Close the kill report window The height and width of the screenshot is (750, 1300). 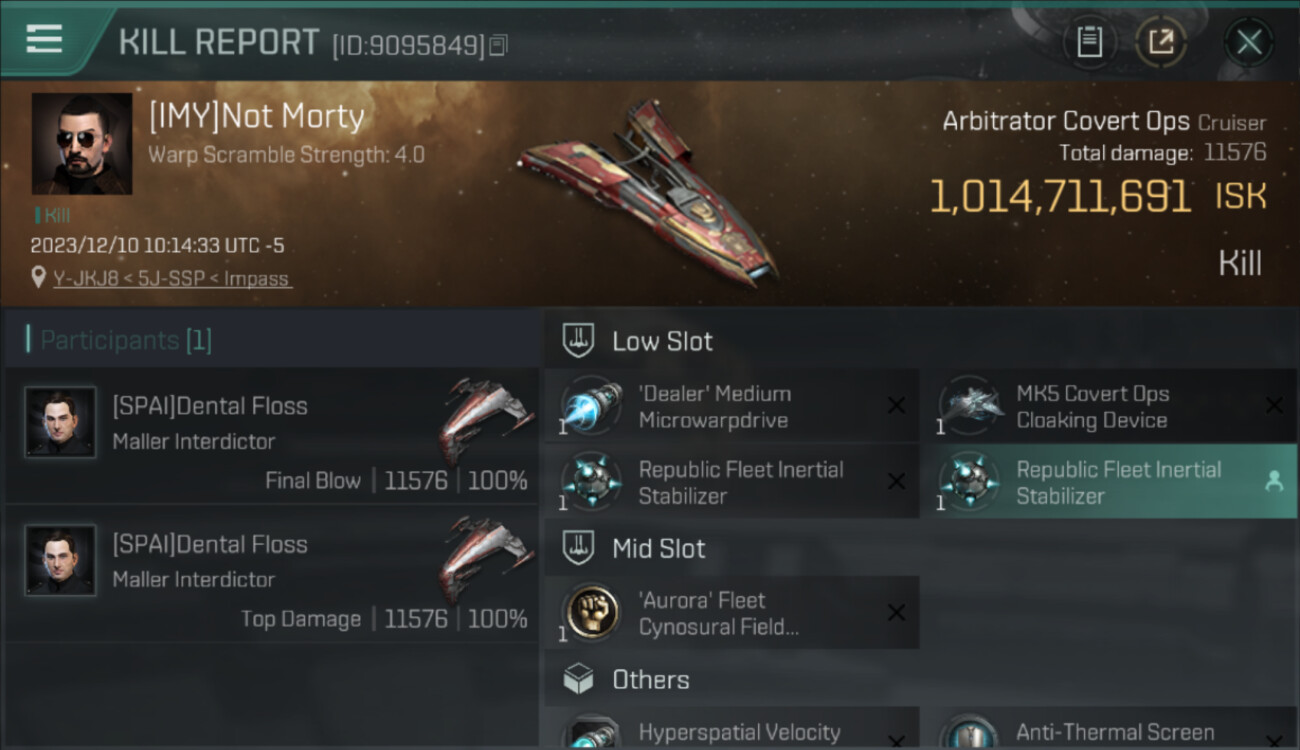(x=1249, y=42)
